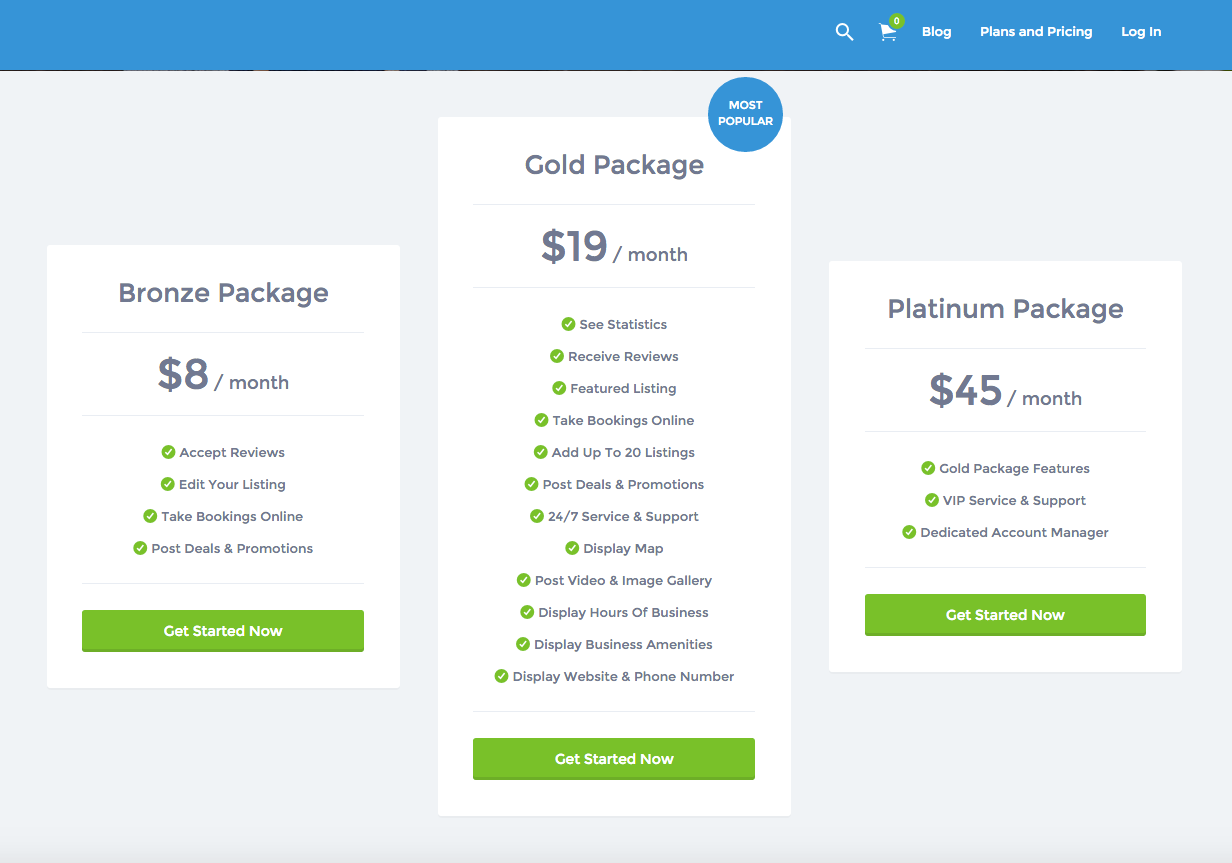Click the checkmark next to Display Map
The height and width of the screenshot is (863, 1232).
click(572, 548)
